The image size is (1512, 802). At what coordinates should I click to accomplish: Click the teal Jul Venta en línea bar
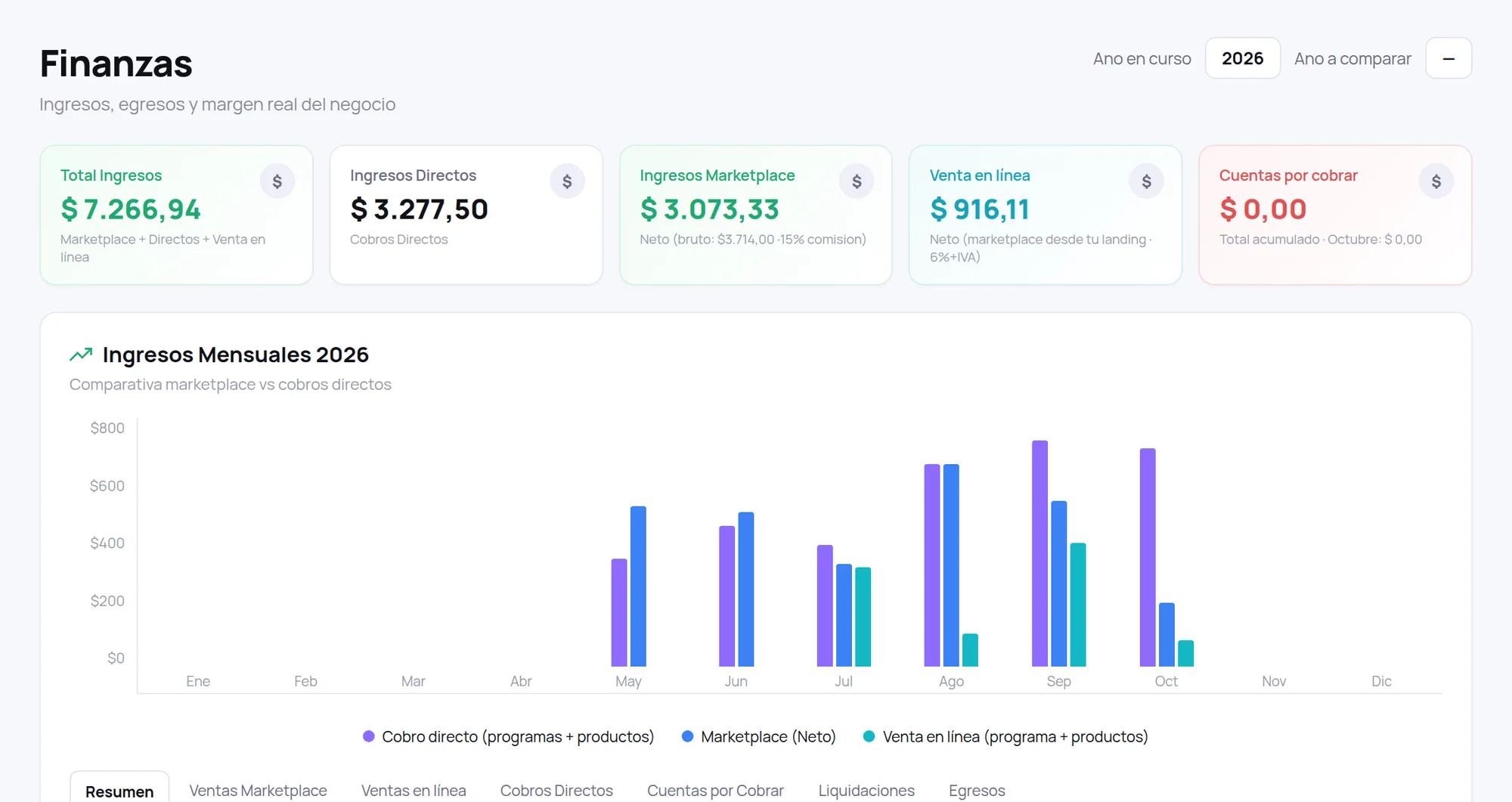click(x=863, y=617)
